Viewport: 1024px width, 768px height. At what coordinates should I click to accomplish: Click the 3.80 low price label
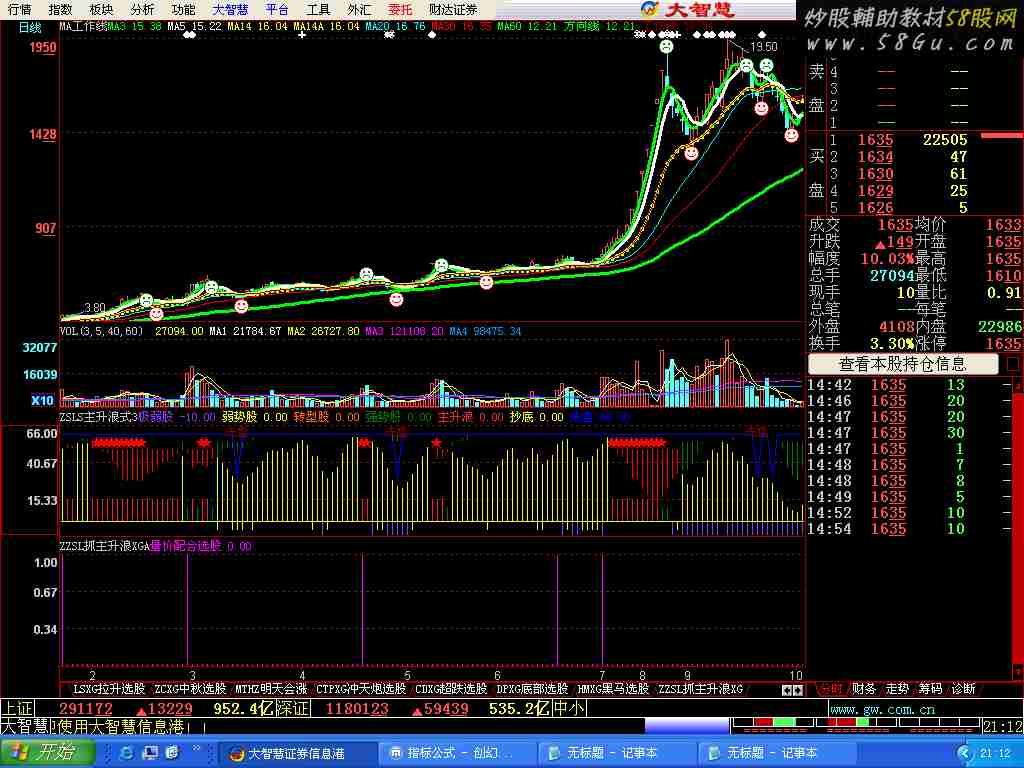95,308
